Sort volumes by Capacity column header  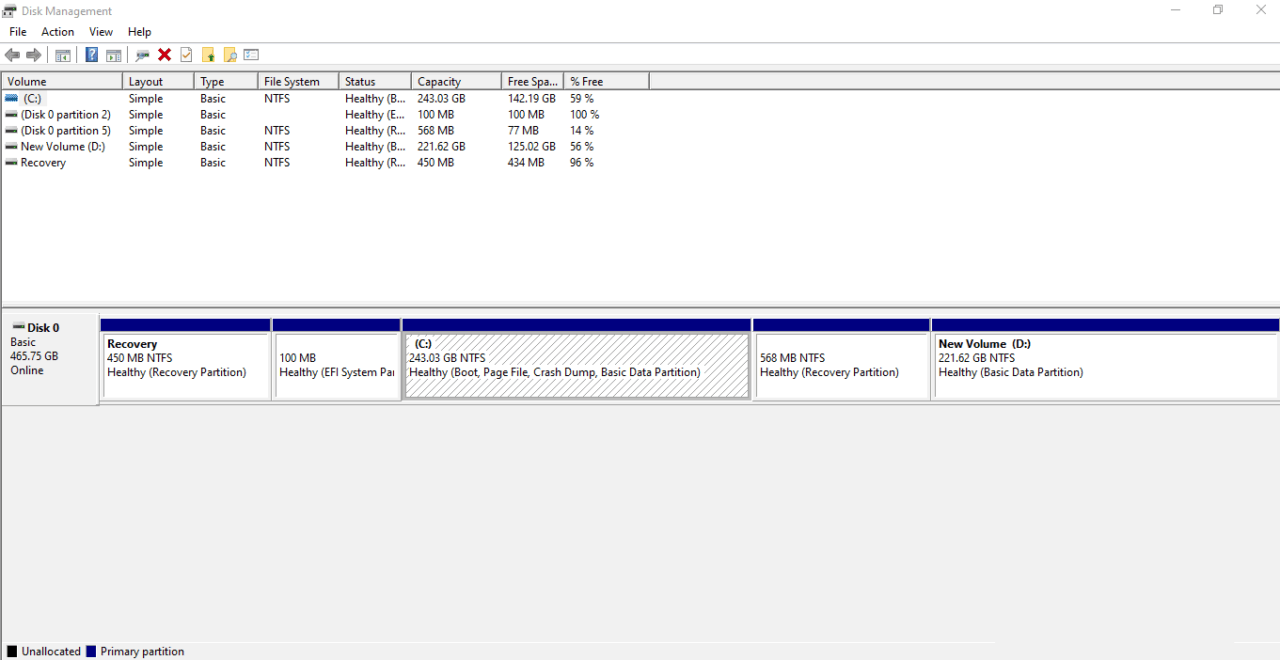[x=455, y=82]
